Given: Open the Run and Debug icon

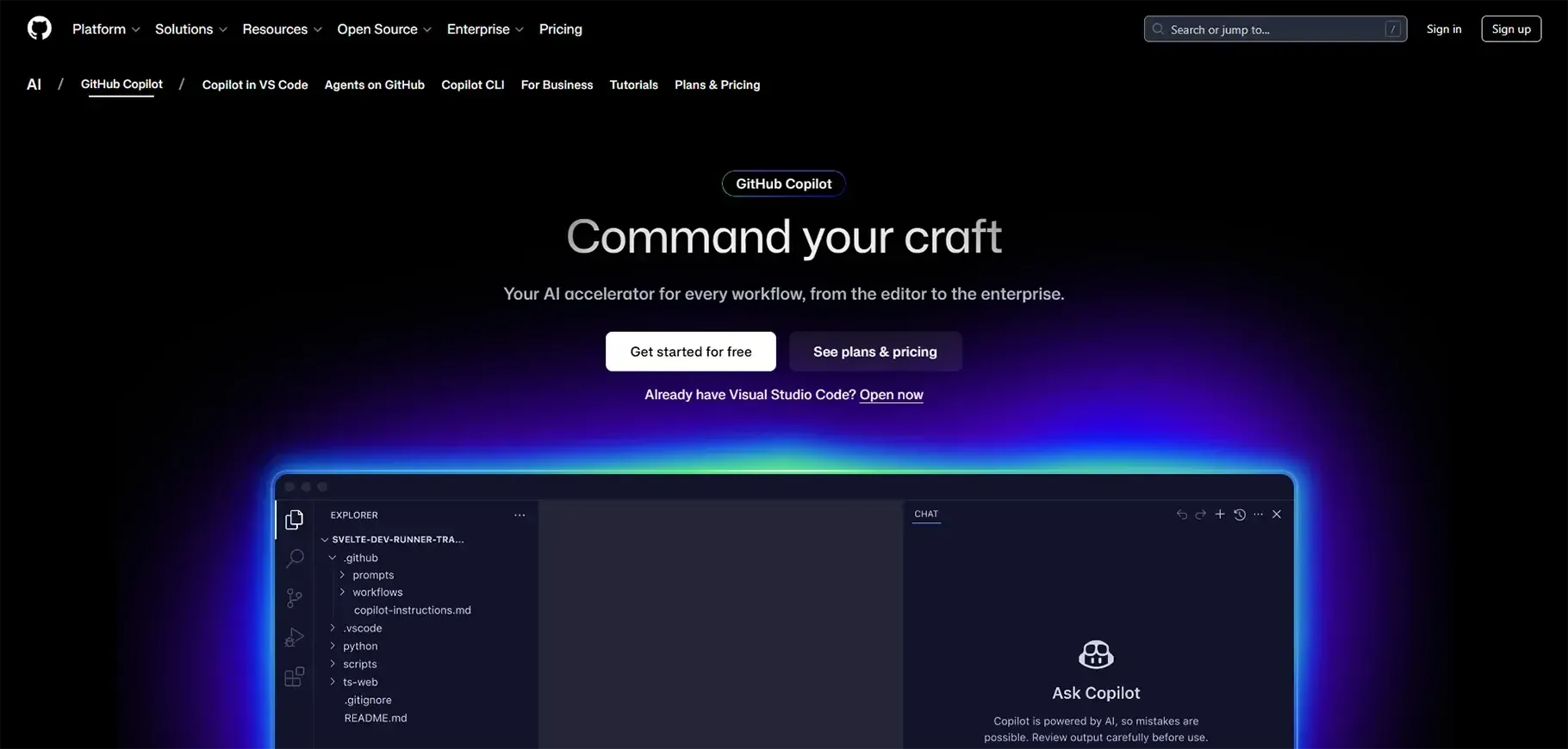Looking at the screenshot, I should point(295,638).
